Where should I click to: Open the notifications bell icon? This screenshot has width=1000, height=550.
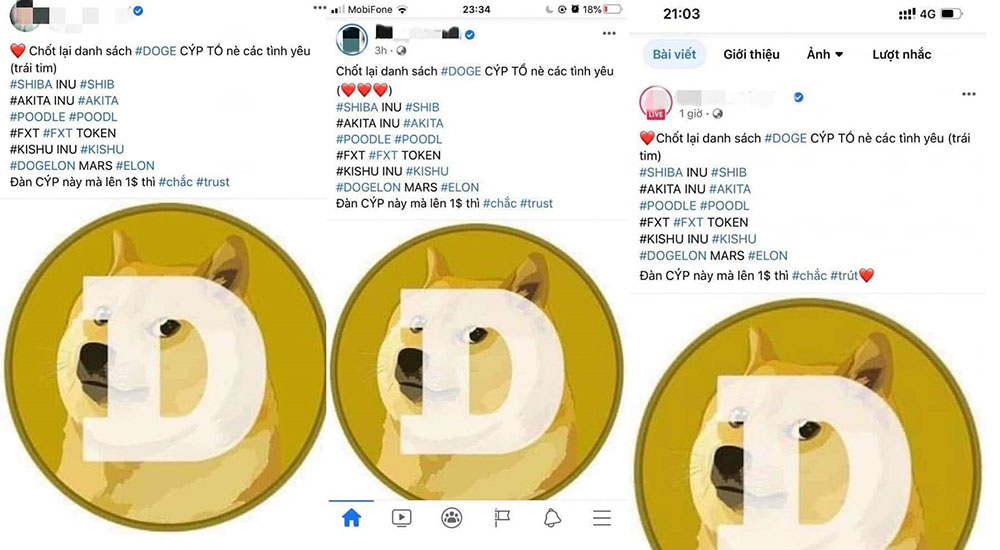[552, 517]
